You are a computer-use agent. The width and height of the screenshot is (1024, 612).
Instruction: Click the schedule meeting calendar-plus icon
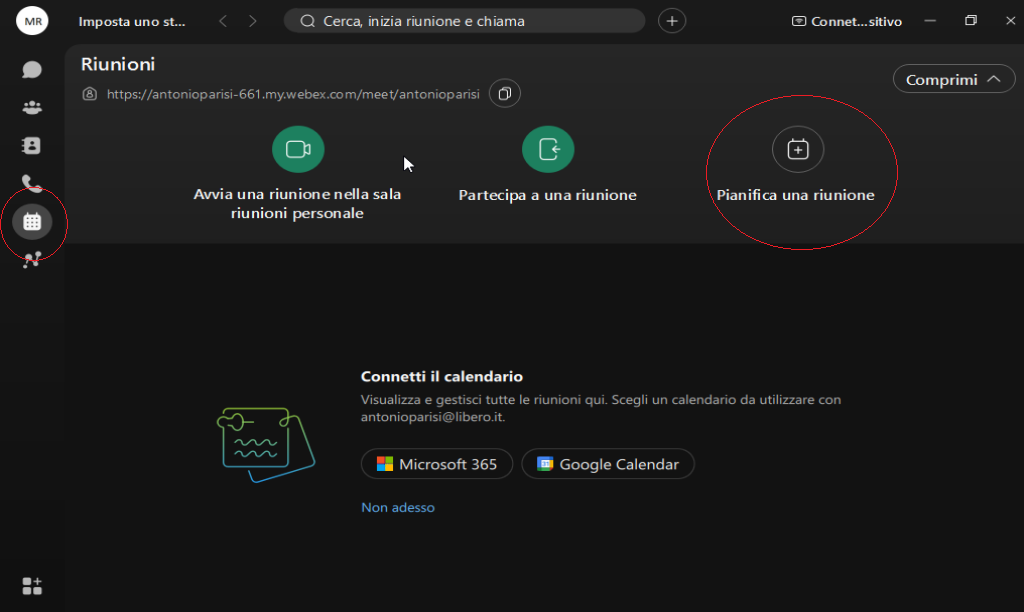click(x=798, y=150)
